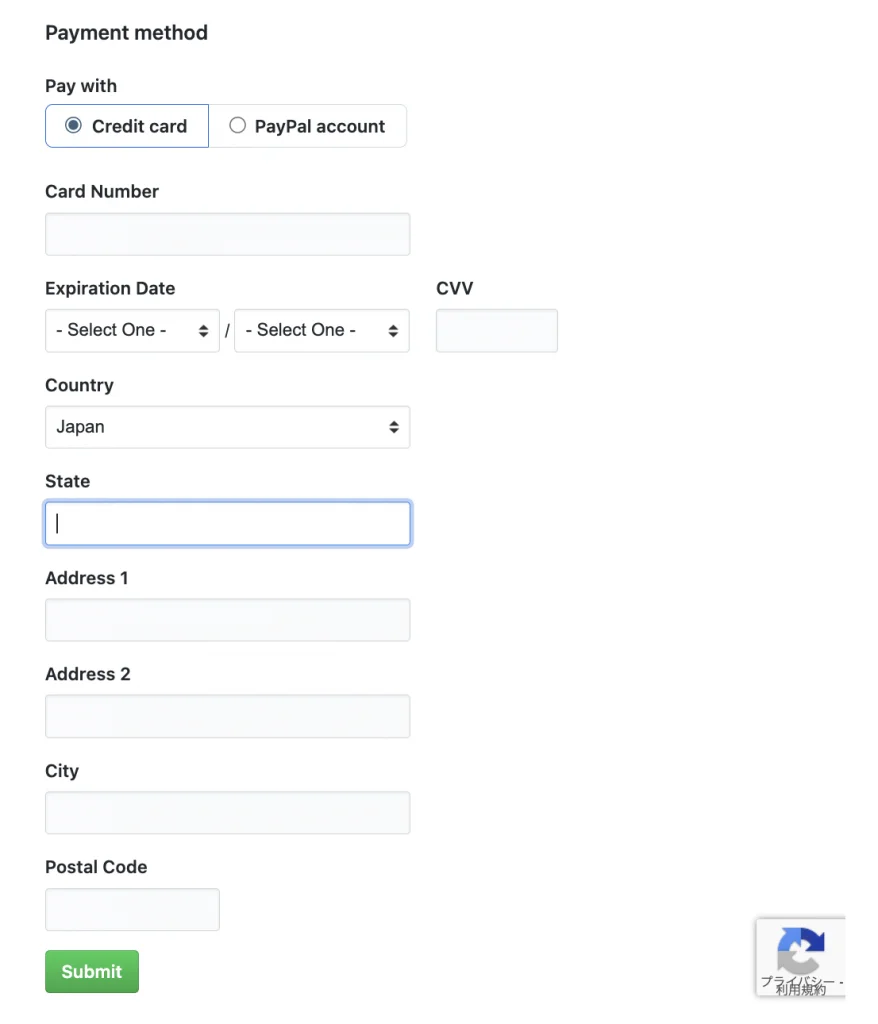Screen dimensions: 878x1024
Task: Select the City text field
Action: pyautogui.click(x=227, y=813)
